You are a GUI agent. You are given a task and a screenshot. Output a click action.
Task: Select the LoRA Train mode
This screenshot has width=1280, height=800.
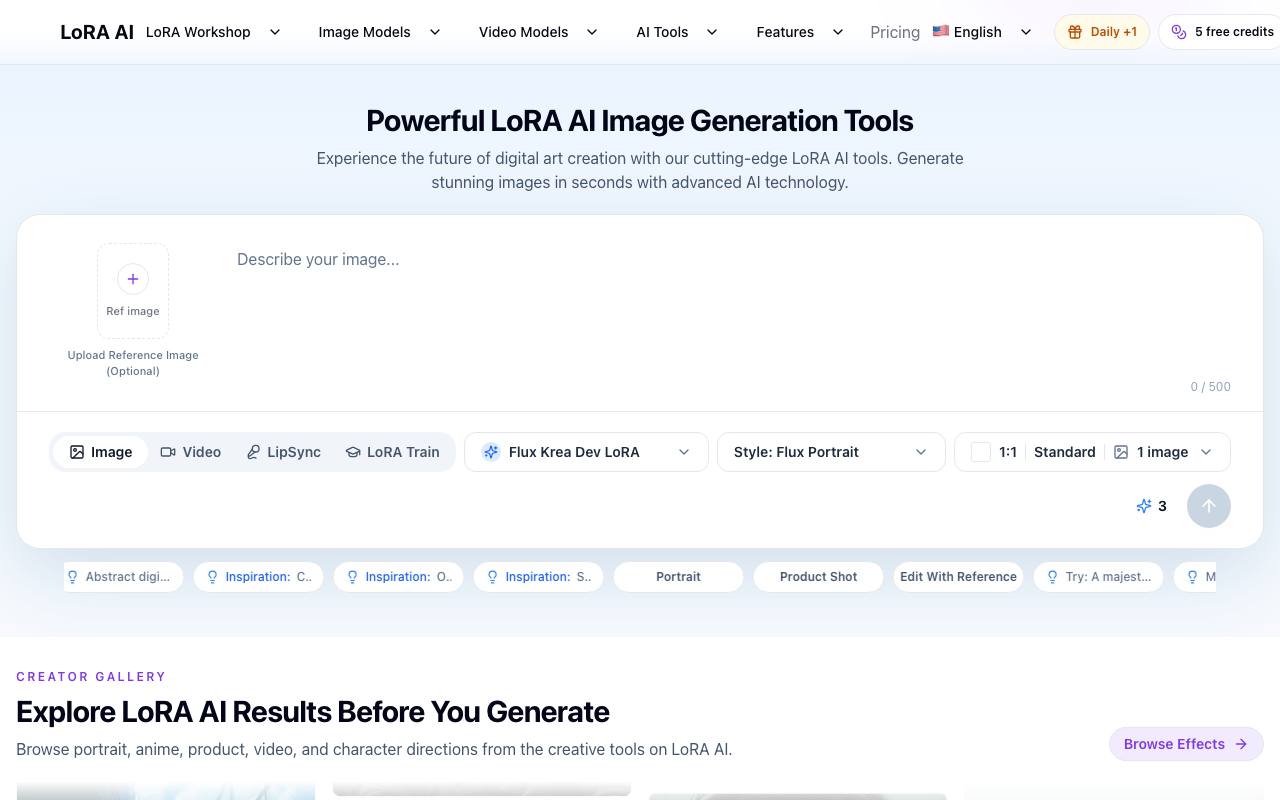[x=393, y=452]
